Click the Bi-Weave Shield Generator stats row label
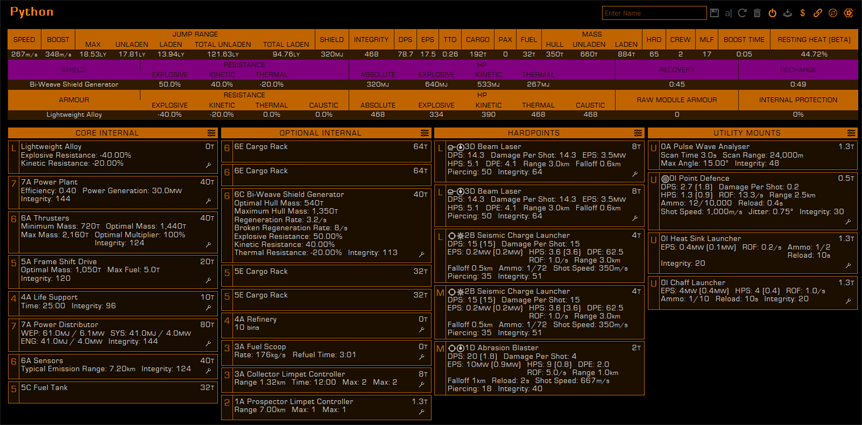The image size is (862, 425). tap(74, 85)
